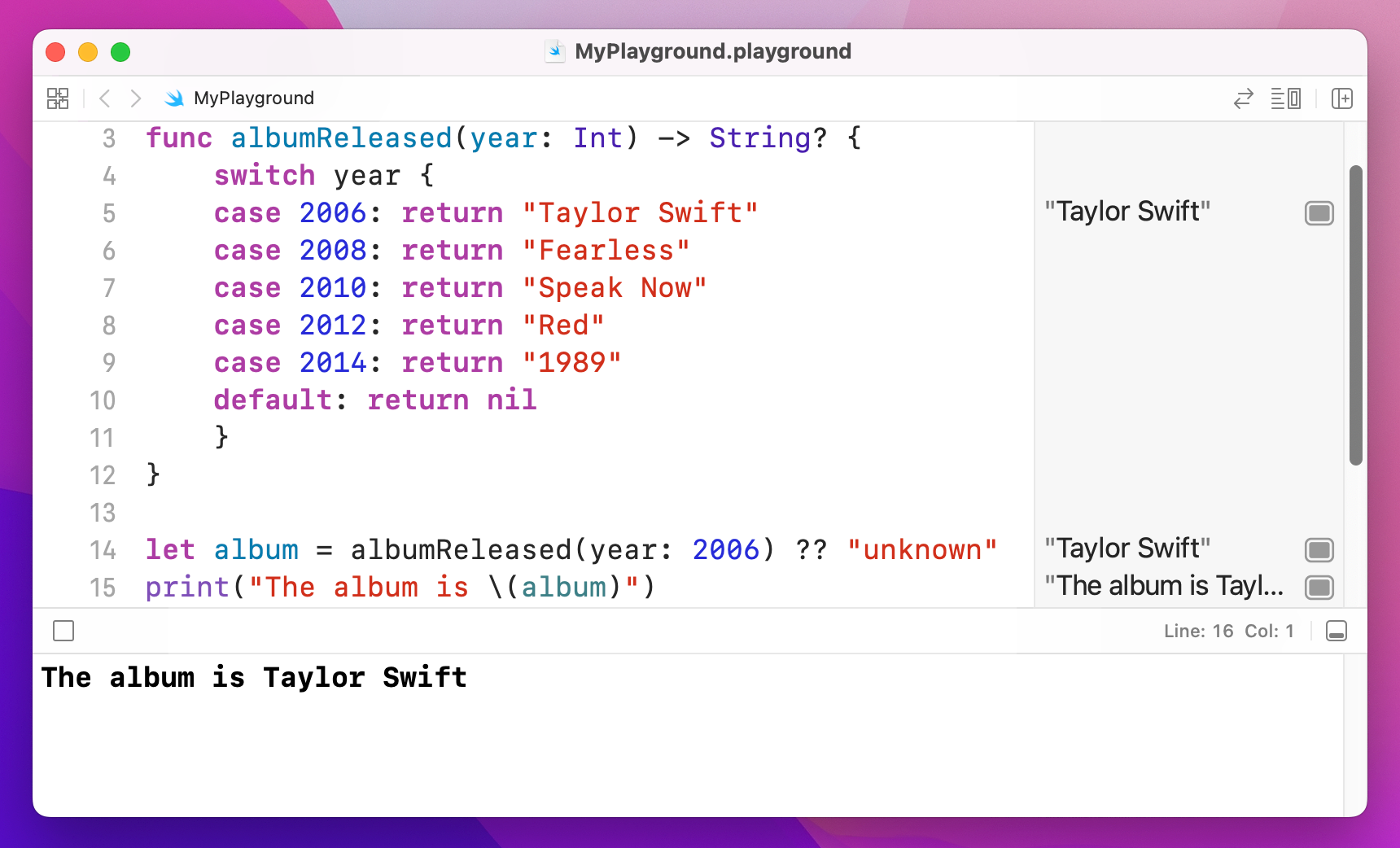Screen dimensions: 1400x848
Task: Click the related items grid icon in the toolbar
Action: point(58,98)
